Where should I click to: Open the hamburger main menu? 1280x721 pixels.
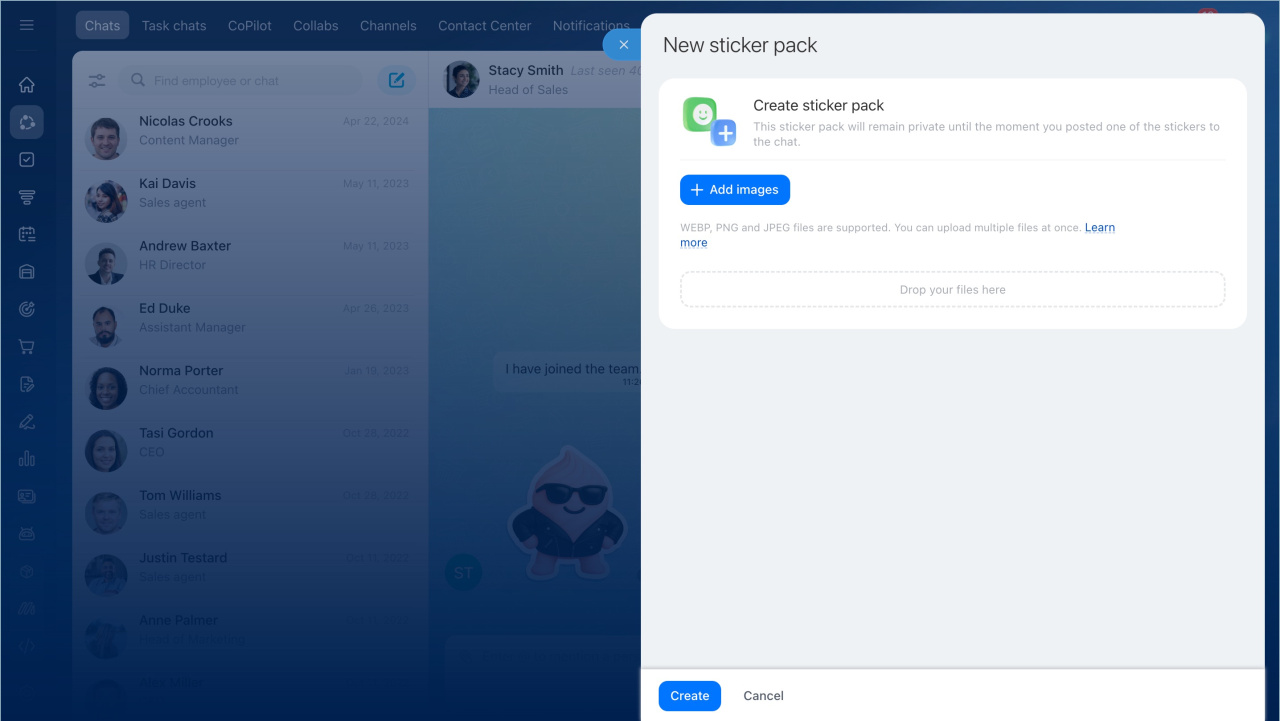(27, 25)
